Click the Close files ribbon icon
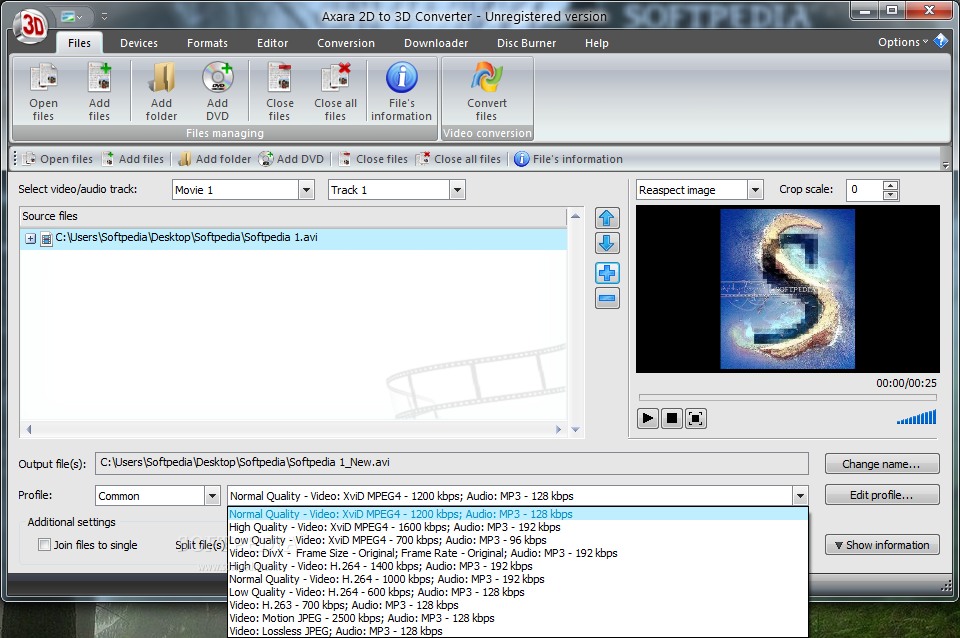Viewport: 960px width, 638px height. click(280, 92)
